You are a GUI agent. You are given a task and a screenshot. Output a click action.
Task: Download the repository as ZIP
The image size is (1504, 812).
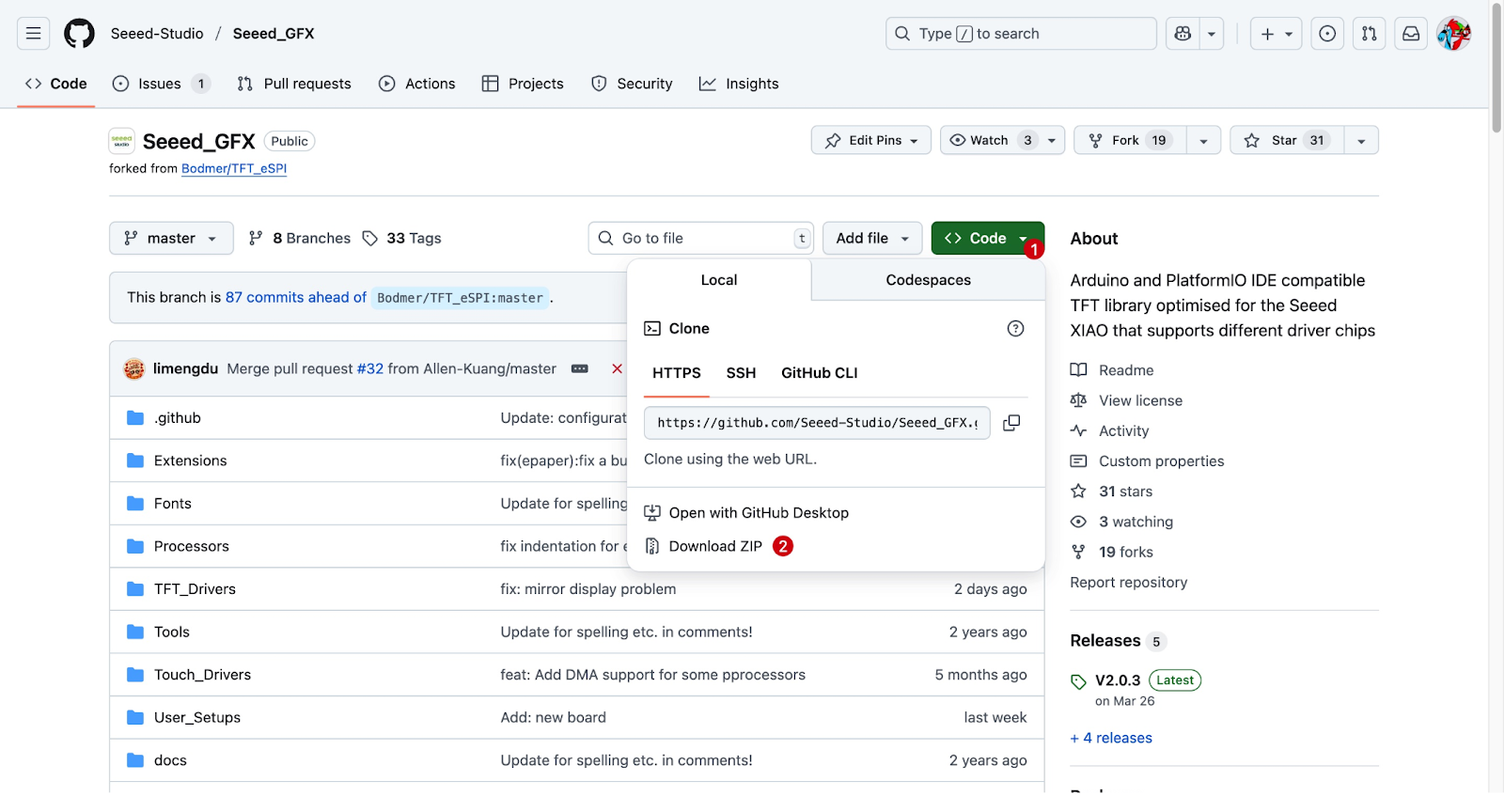(715, 546)
